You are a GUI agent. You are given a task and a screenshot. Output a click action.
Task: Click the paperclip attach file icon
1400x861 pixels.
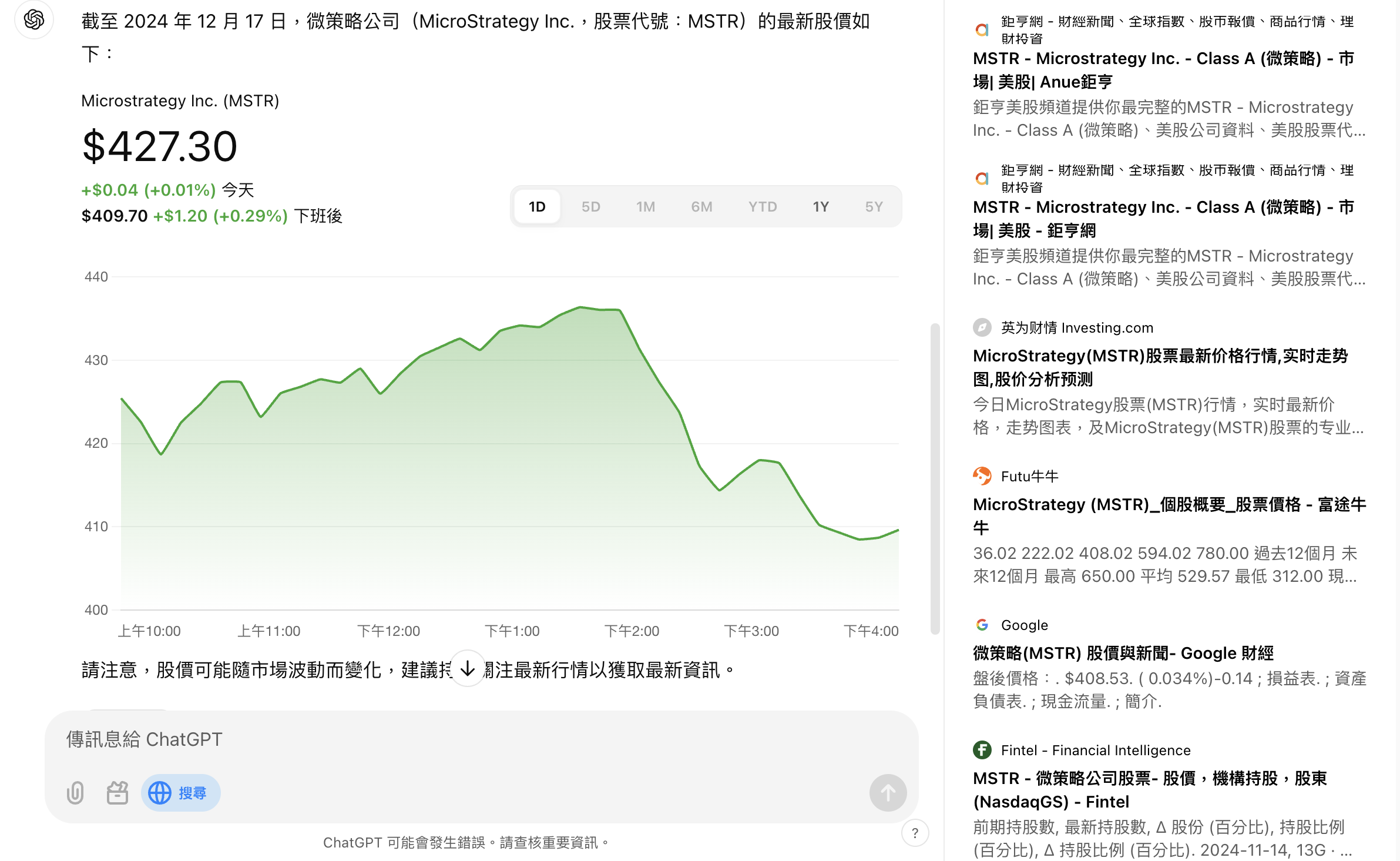click(x=75, y=793)
